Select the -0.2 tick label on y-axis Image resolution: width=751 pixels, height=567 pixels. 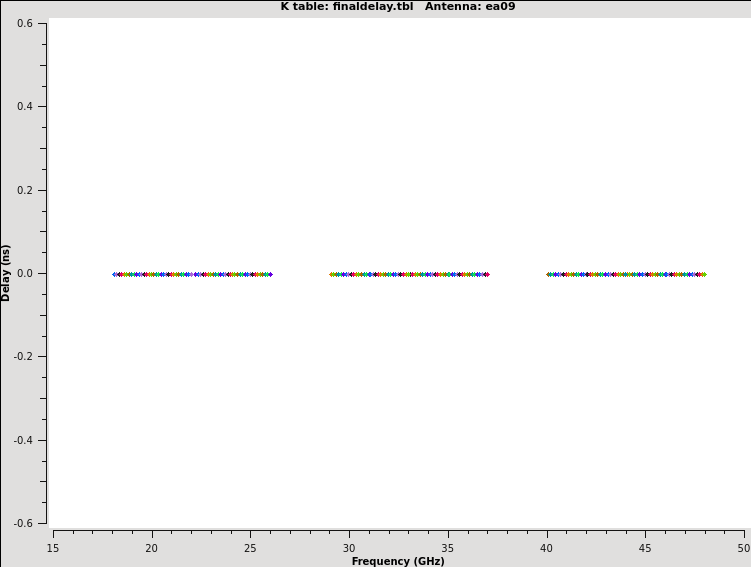pyautogui.click(x=22, y=357)
